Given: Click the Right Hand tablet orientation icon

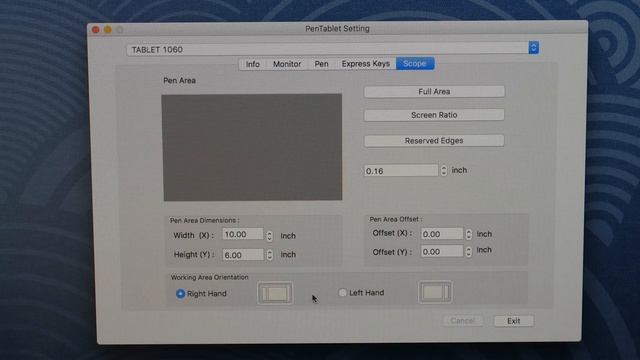Looking at the screenshot, I should [275, 293].
